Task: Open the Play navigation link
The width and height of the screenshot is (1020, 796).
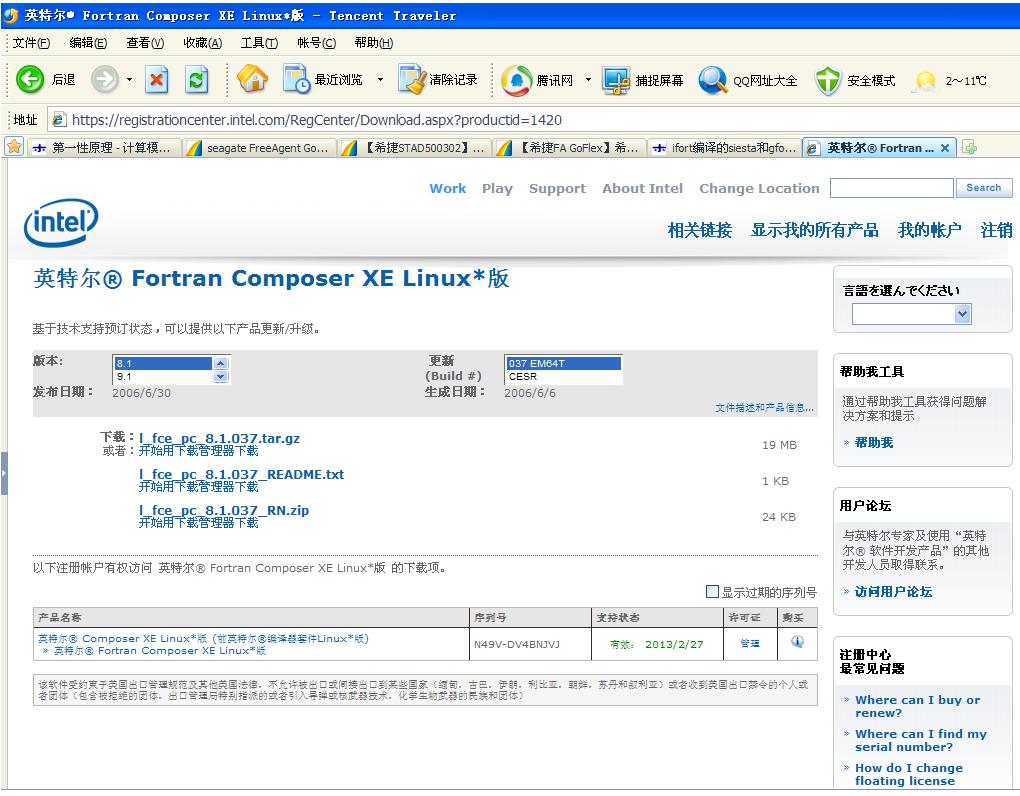Action: pos(497,189)
